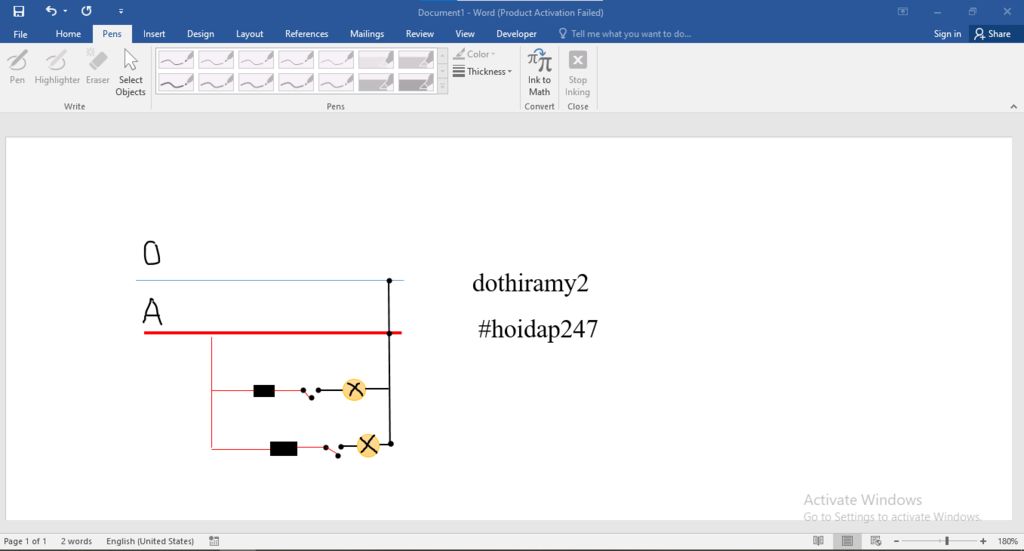
Task: Pick fifth pen style in top row
Action: [336, 60]
